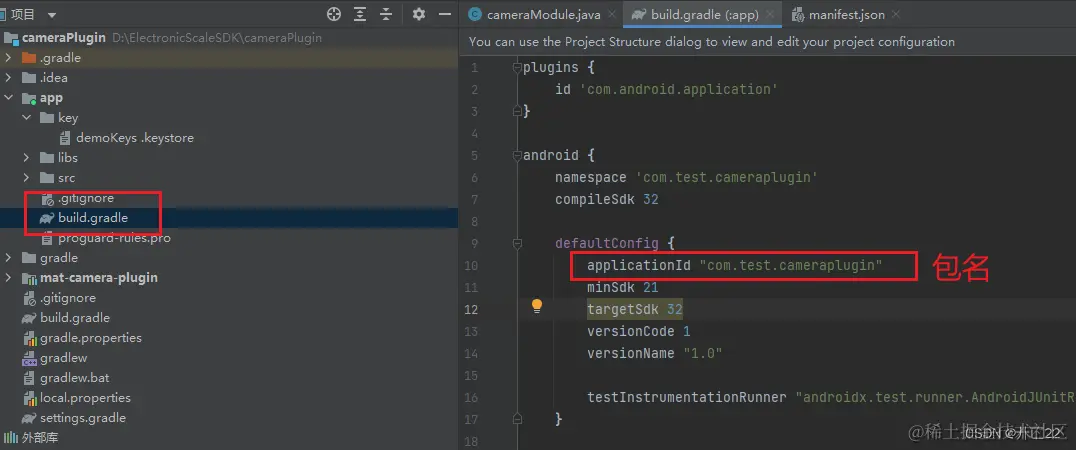Click the external libraries bar chart icon
Screen dimensions: 1076x450
[x=10, y=438]
